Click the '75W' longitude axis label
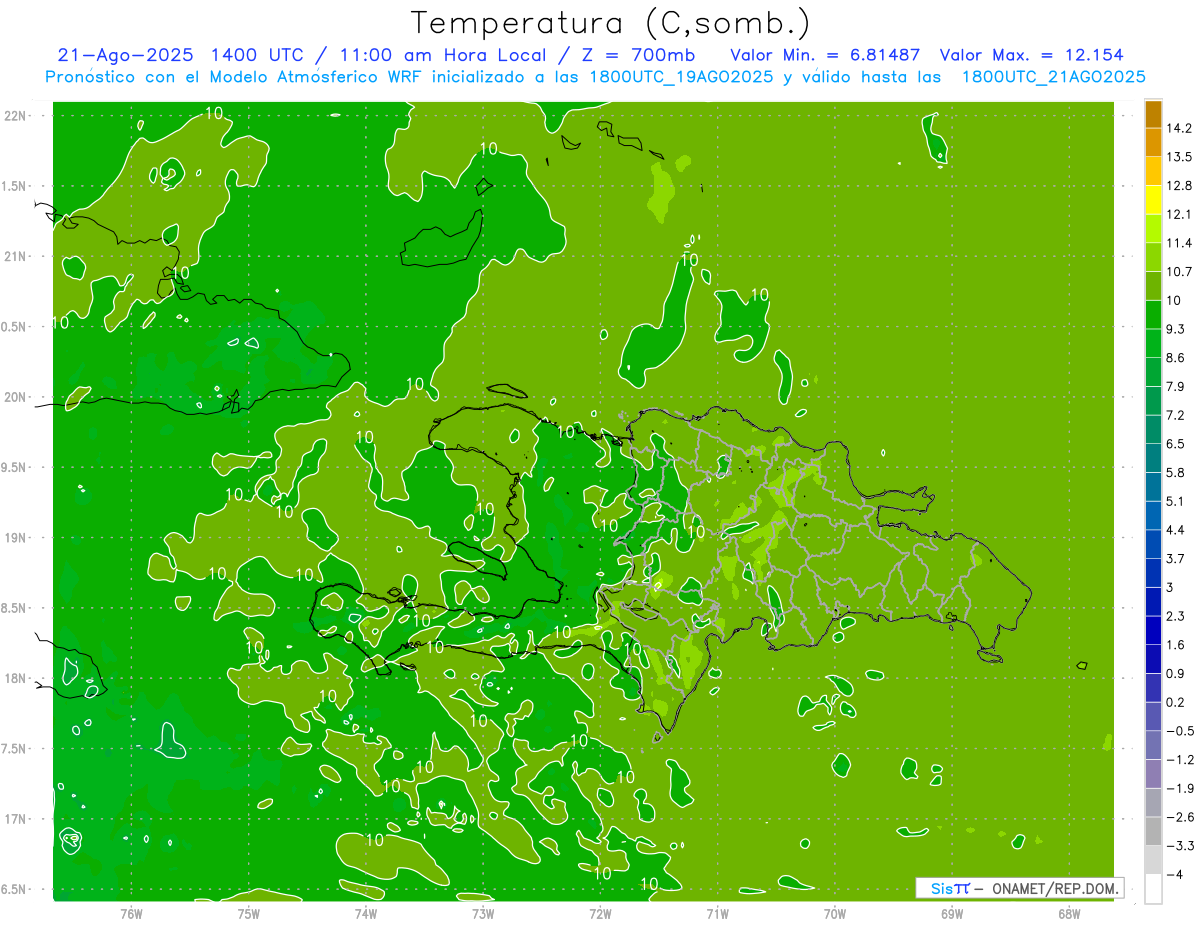The image size is (1200, 927). point(249,914)
